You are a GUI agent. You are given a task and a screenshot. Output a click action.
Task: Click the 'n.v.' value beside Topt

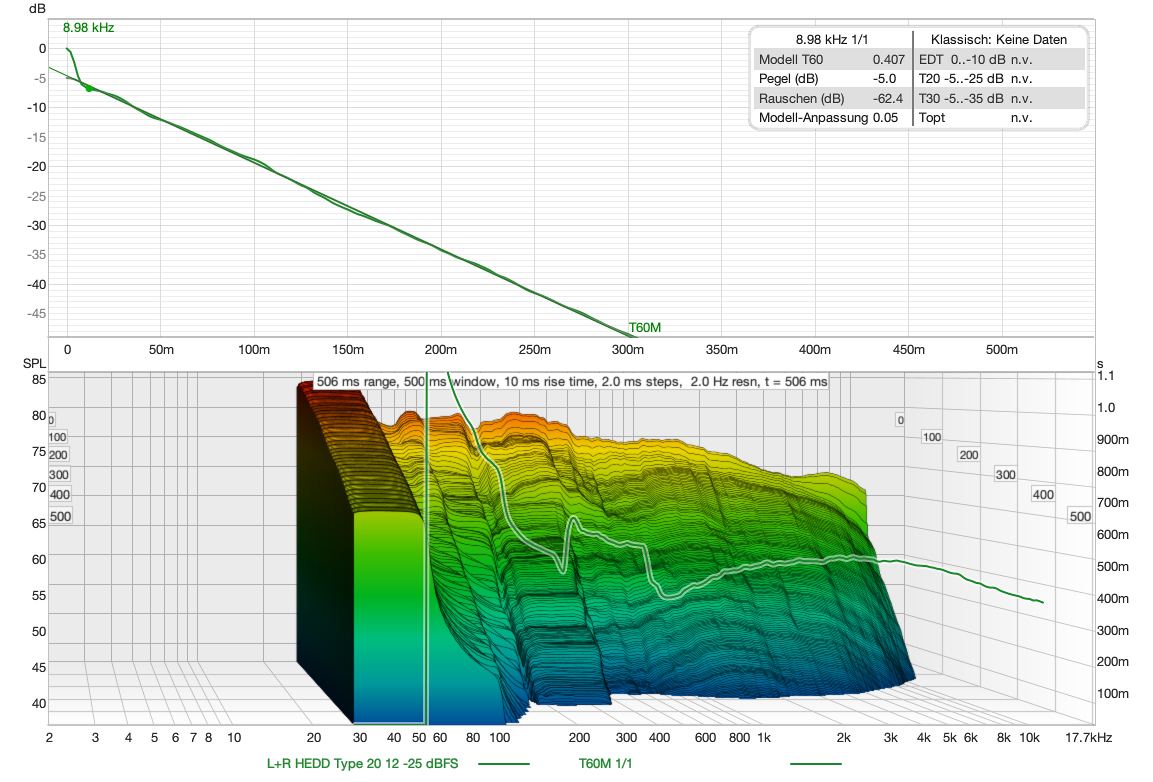(1021, 118)
